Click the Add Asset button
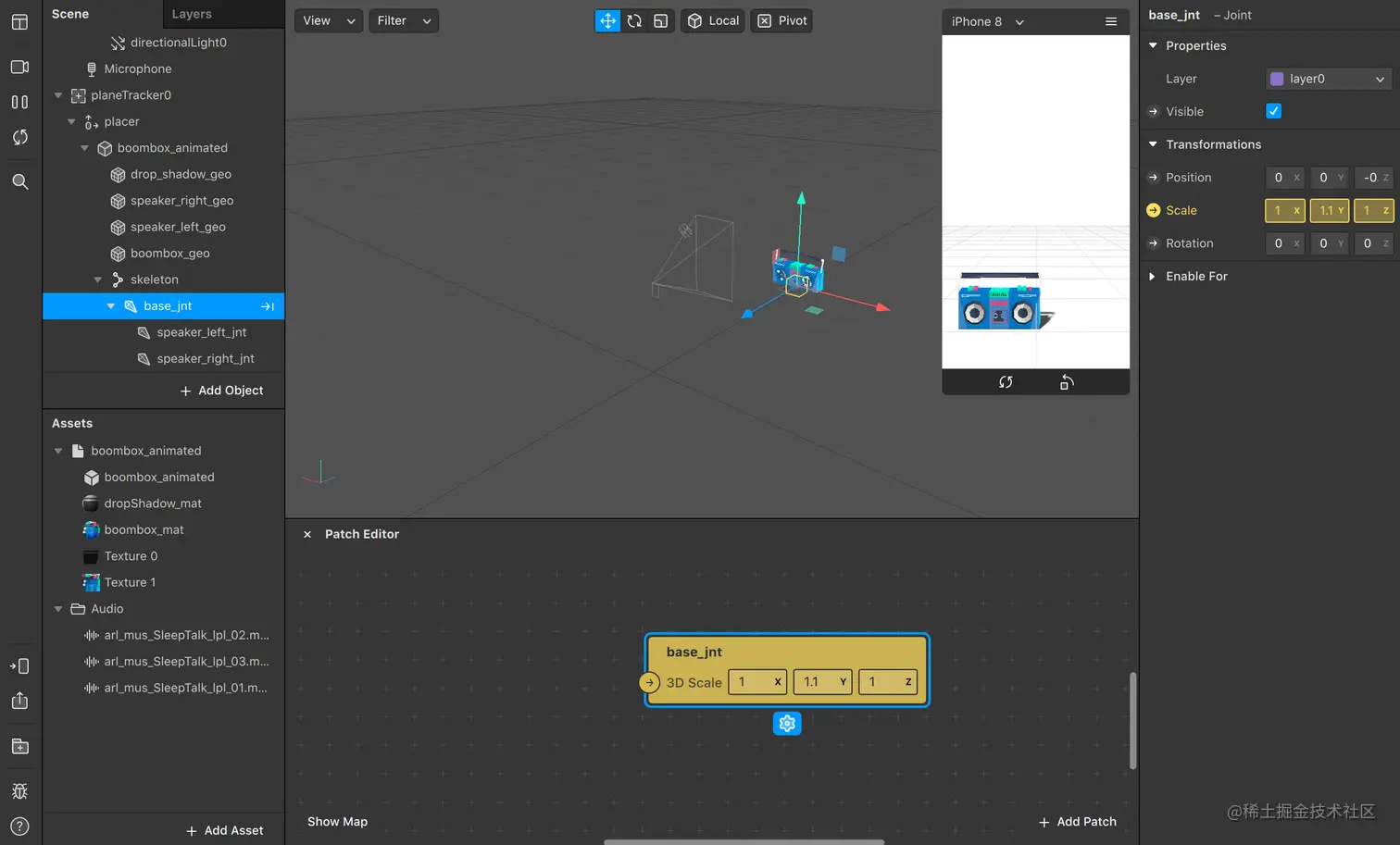Screen dimensions: 1400x845 coord(225,830)
